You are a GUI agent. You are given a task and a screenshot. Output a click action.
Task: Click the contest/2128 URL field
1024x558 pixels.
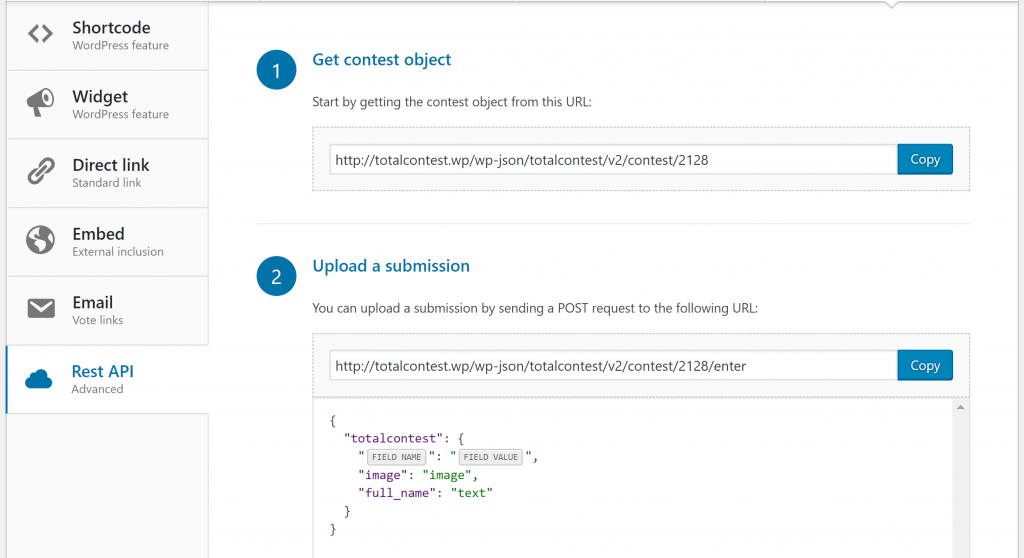(x=613, y=160)
